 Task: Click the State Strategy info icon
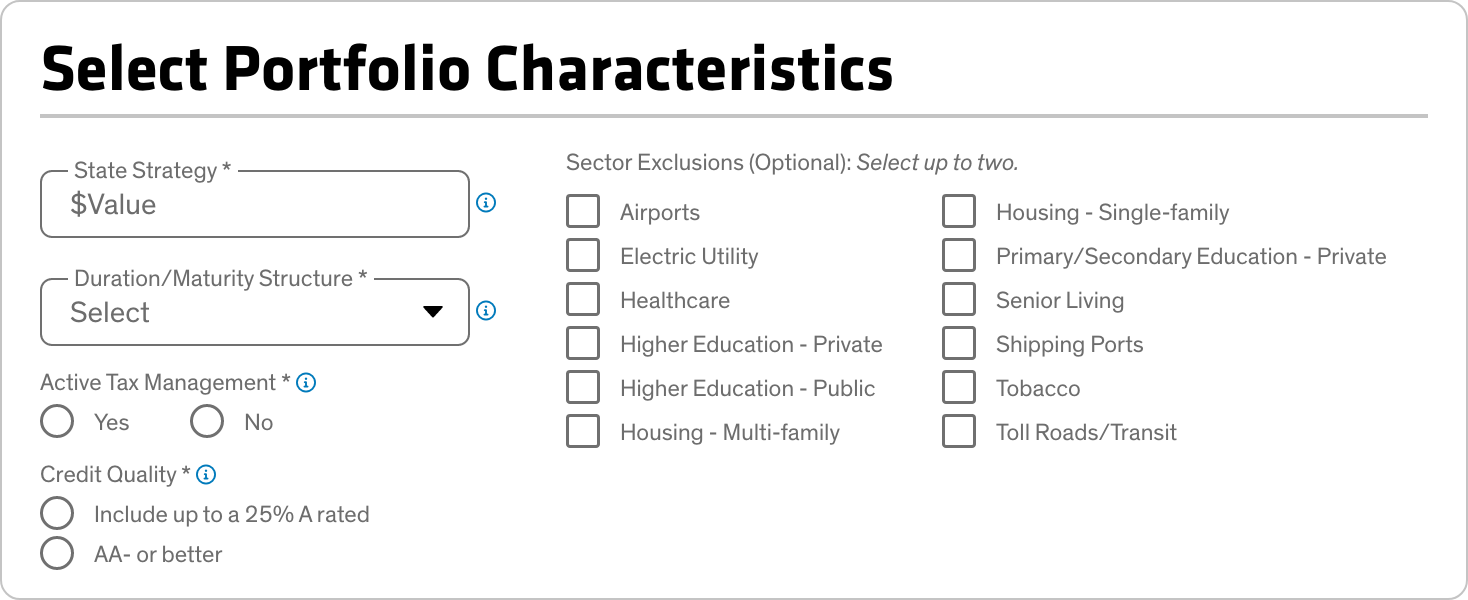pos(486,203)
